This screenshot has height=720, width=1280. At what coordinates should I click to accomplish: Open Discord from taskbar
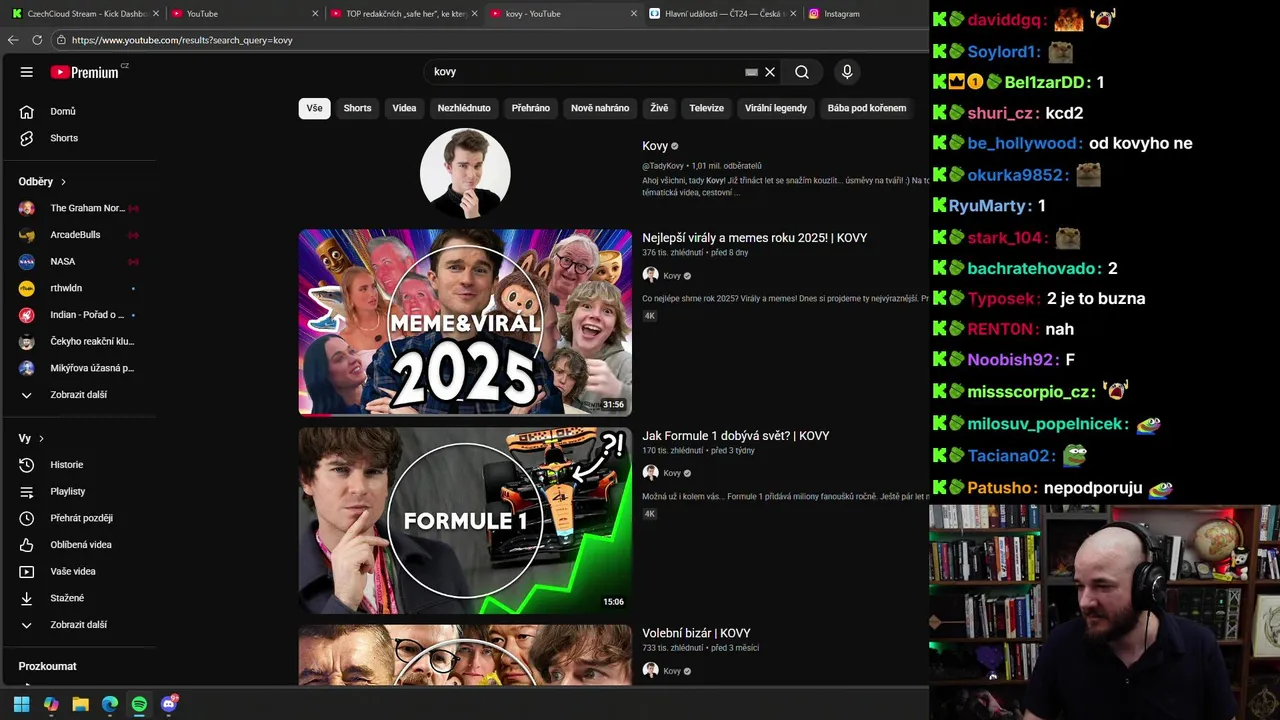169,704
